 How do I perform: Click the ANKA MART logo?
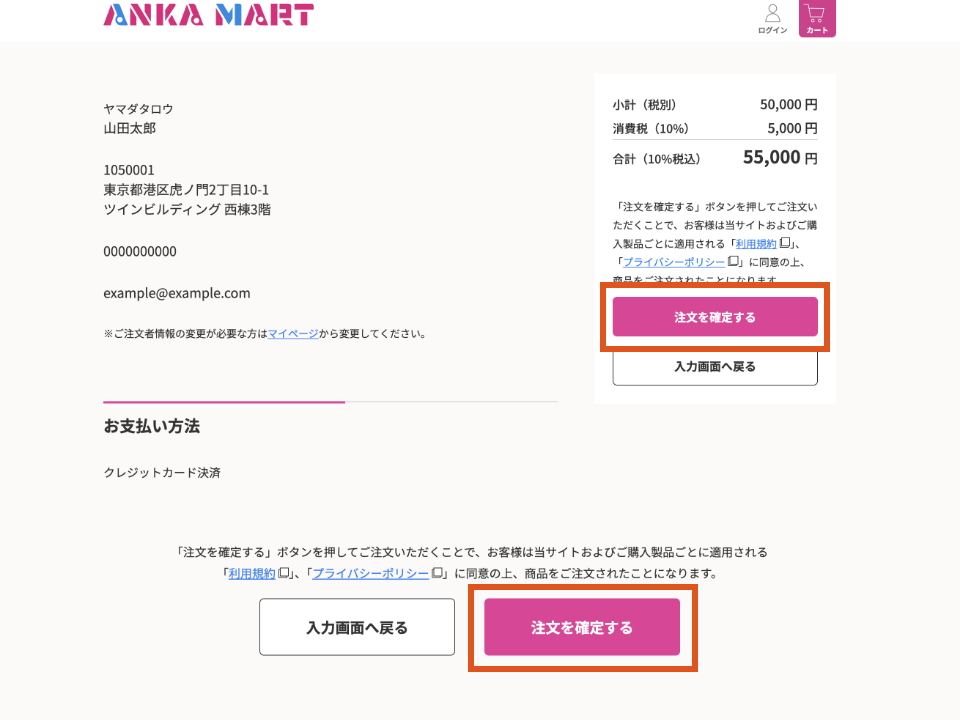coord(208,14)
